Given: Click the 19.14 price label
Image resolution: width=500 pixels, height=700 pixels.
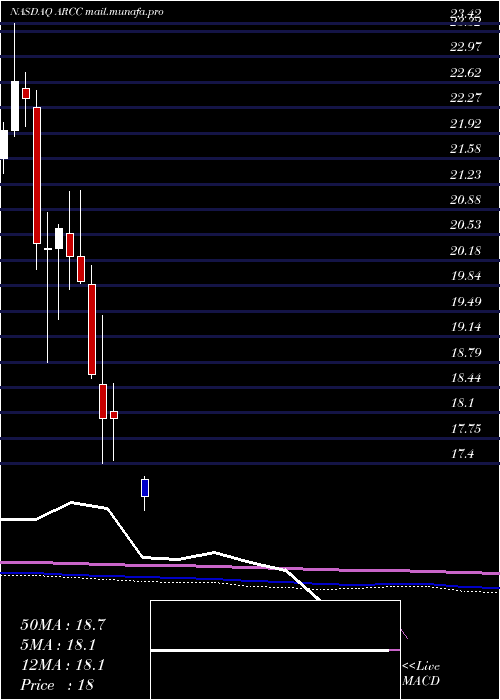Looking at the screenshot, I should pos(466,328).
